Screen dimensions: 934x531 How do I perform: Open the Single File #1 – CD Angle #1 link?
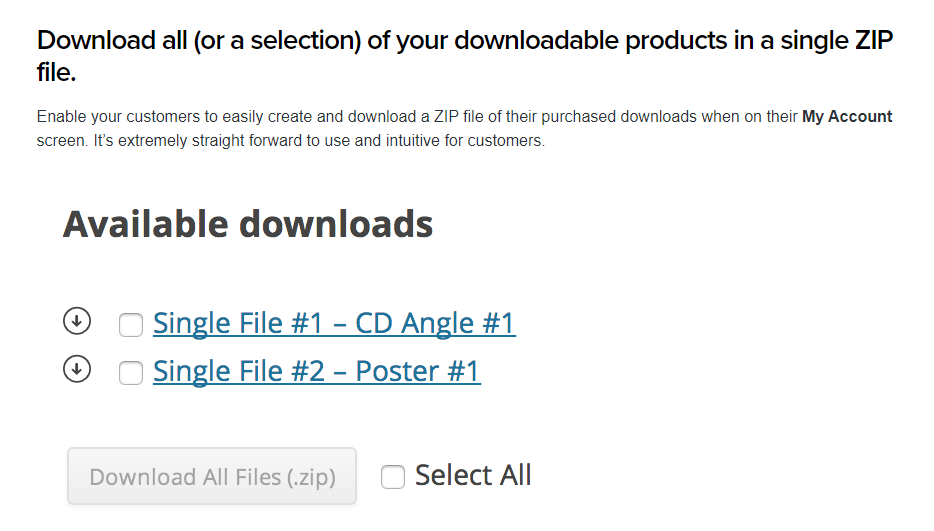334,324
